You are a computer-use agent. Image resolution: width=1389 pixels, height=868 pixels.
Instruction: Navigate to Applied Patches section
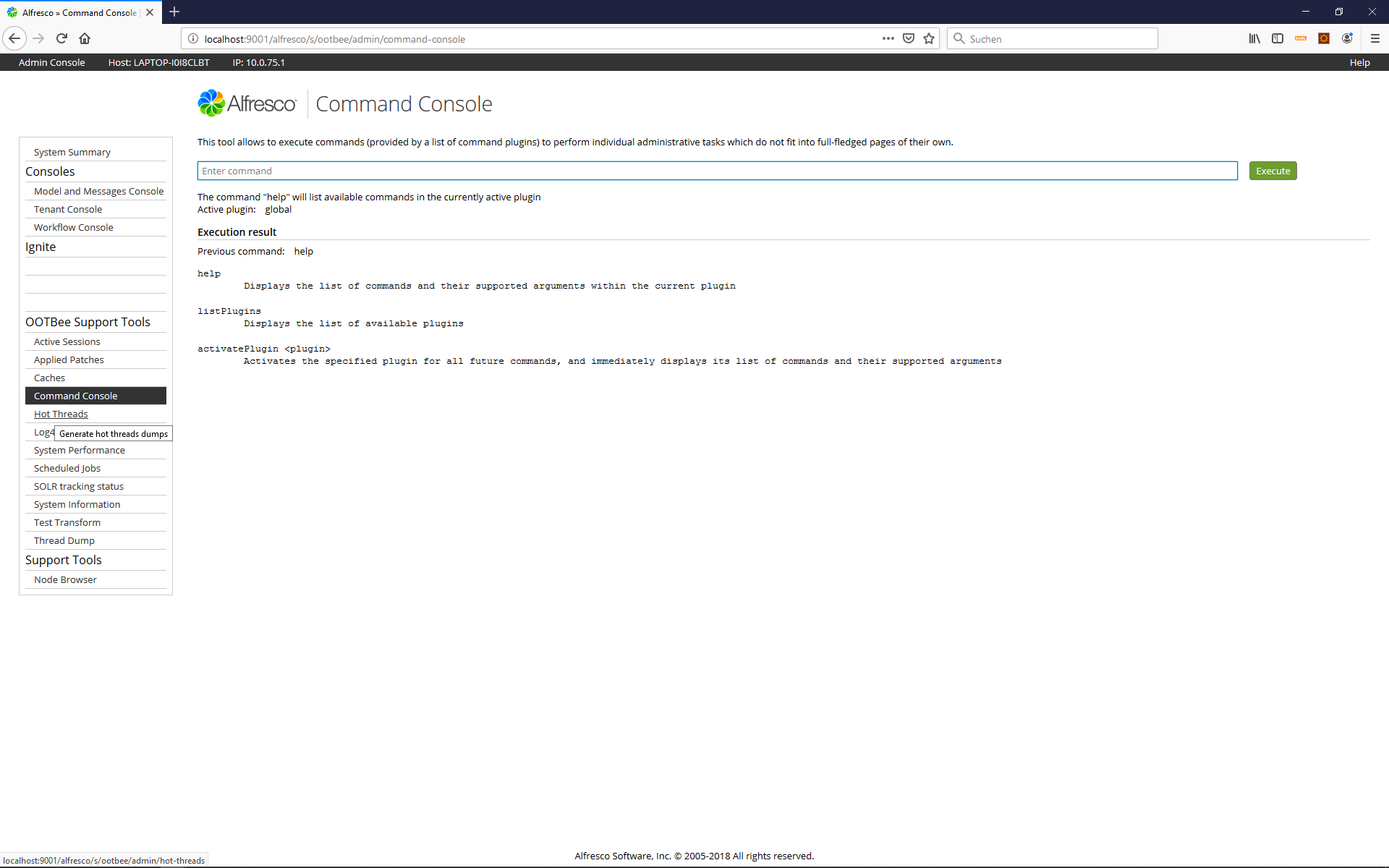coord(68,359)
